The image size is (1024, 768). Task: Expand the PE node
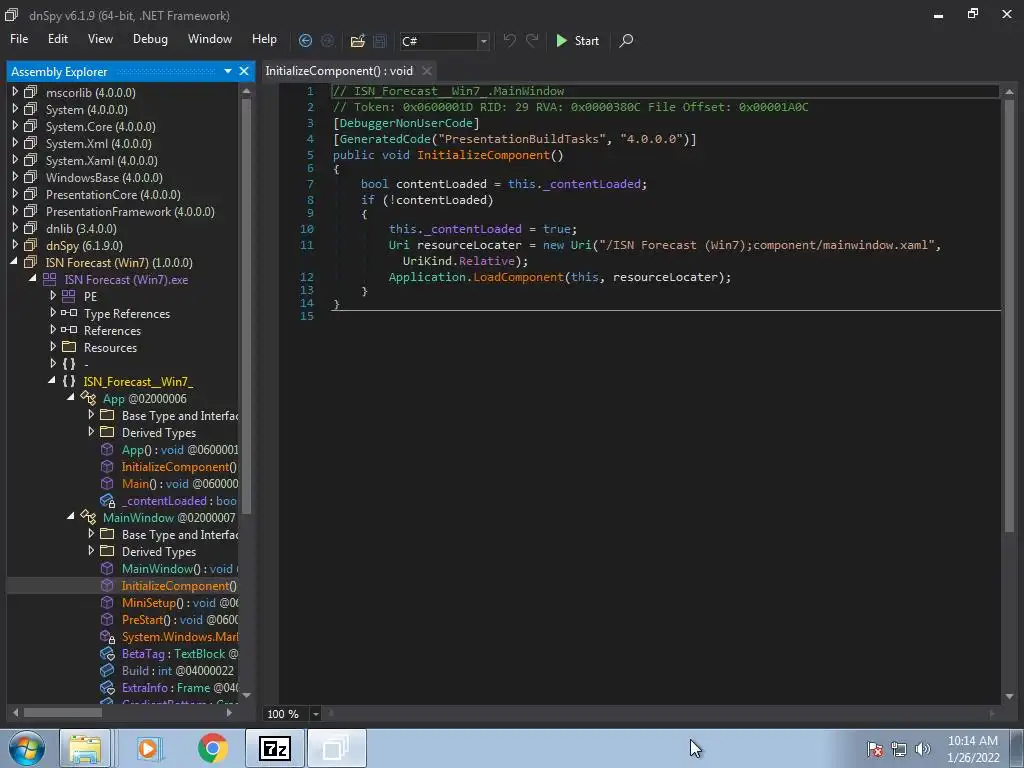click(x=53, y=296)
